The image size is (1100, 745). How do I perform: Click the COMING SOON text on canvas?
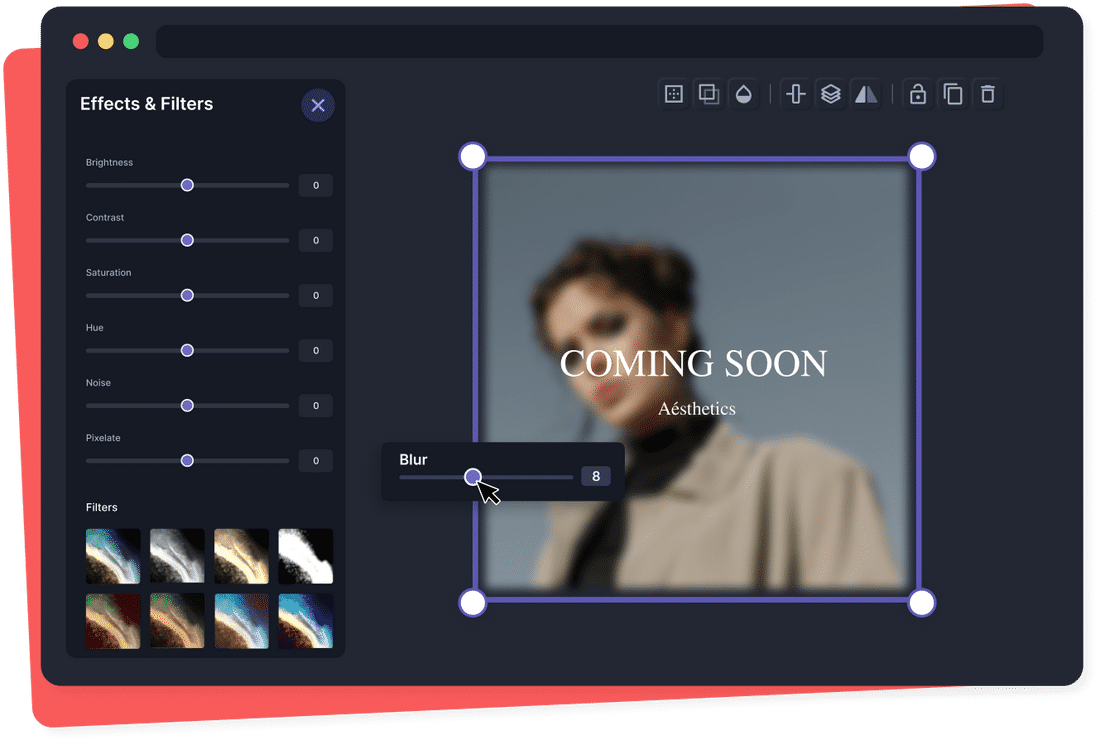point(693,364)
